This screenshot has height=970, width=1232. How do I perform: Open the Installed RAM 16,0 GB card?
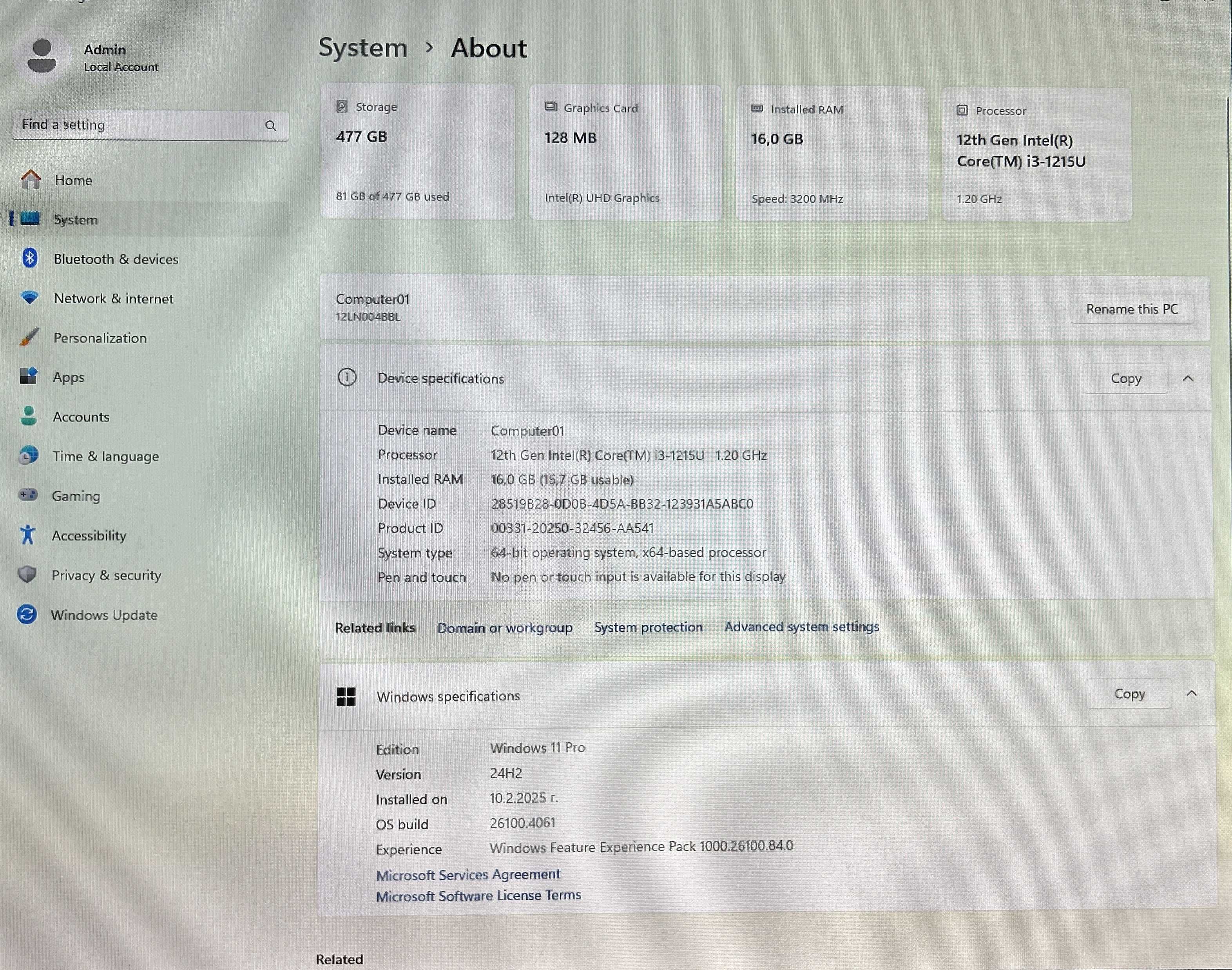tap(832, 153)
